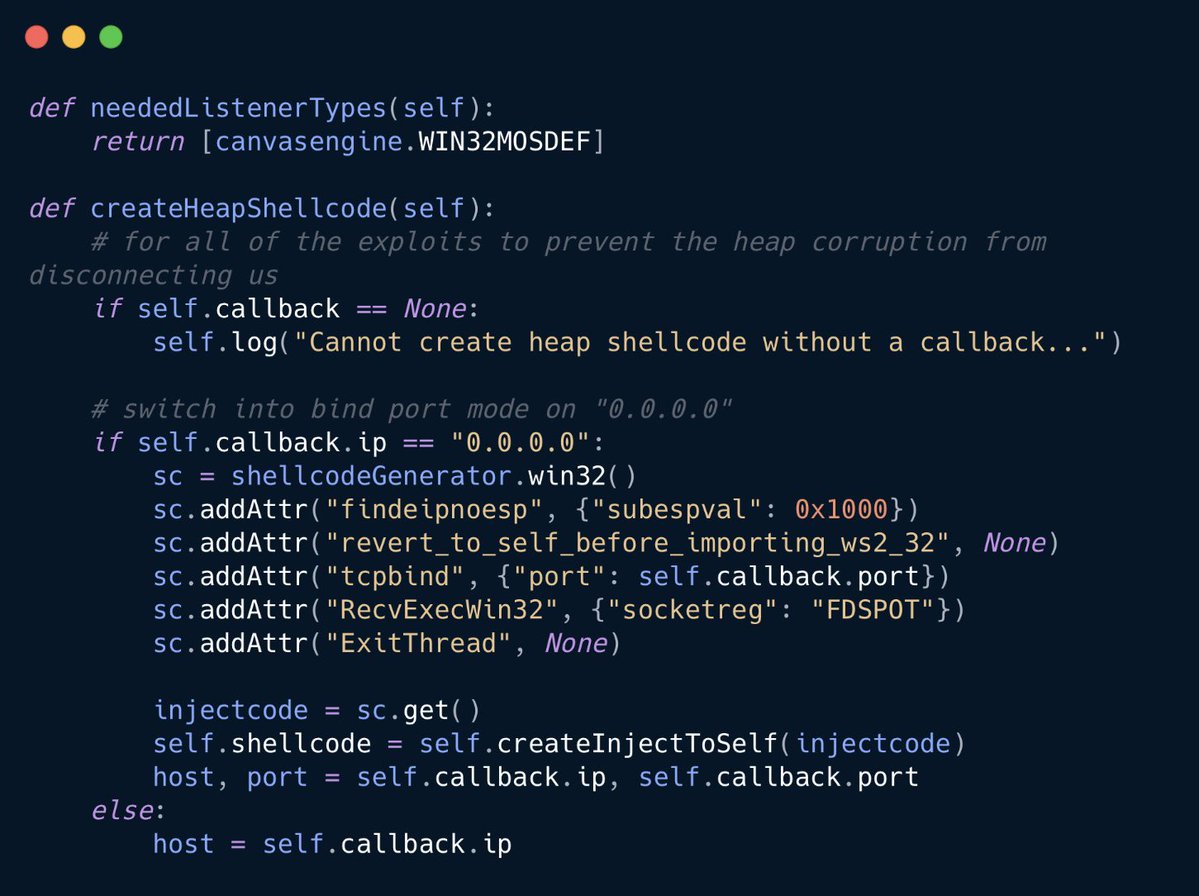Click the win32() call
The image size is (1199, 896).
[582, 476]
